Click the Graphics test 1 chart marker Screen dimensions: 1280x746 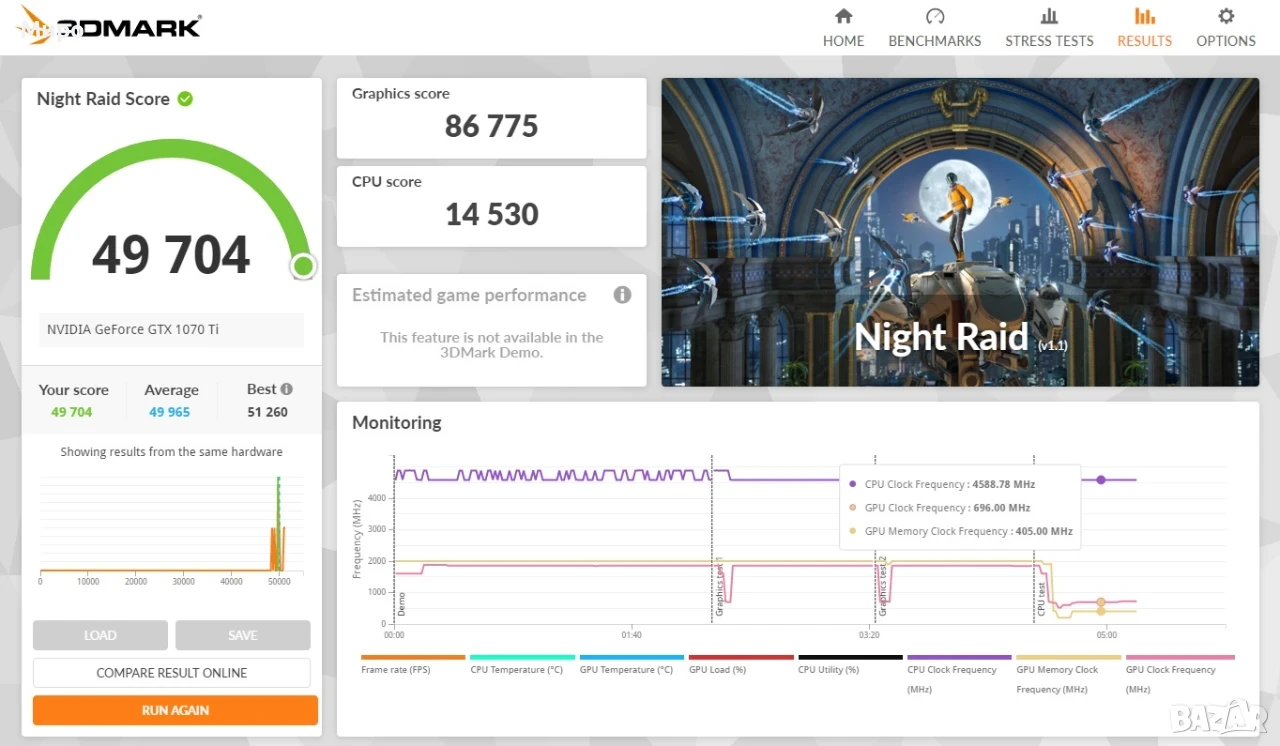coord(718,585)
